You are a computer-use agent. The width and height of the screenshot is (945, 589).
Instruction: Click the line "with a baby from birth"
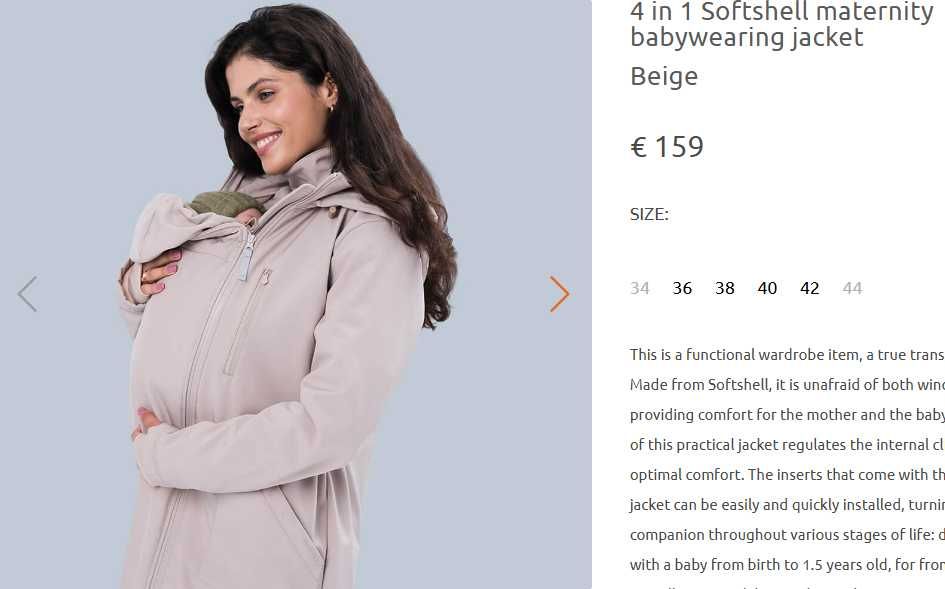[x=787, y=565]
